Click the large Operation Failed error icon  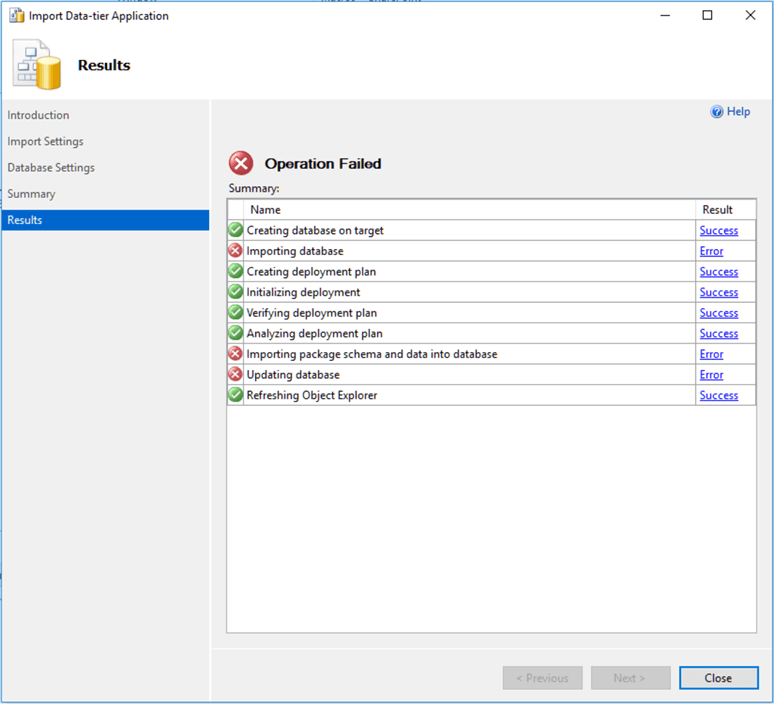241,163
